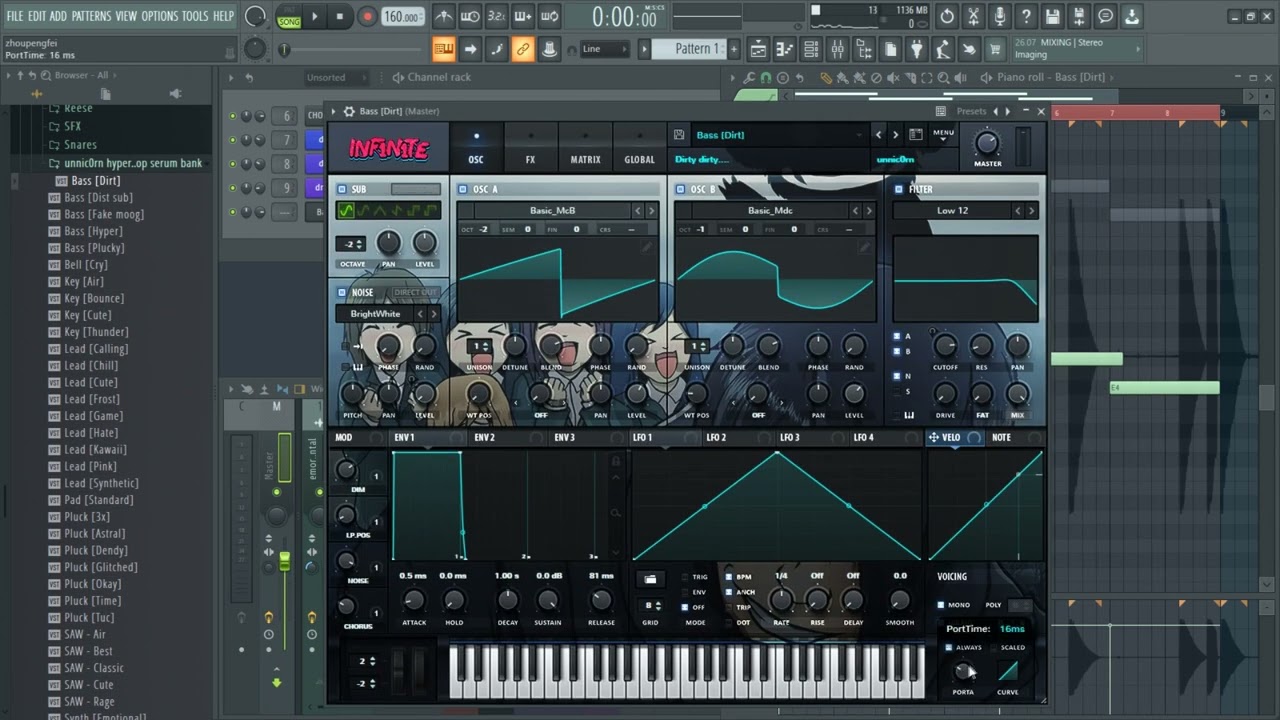
Task: Click the cut scissors tool icon
Action: pos(973,16)
